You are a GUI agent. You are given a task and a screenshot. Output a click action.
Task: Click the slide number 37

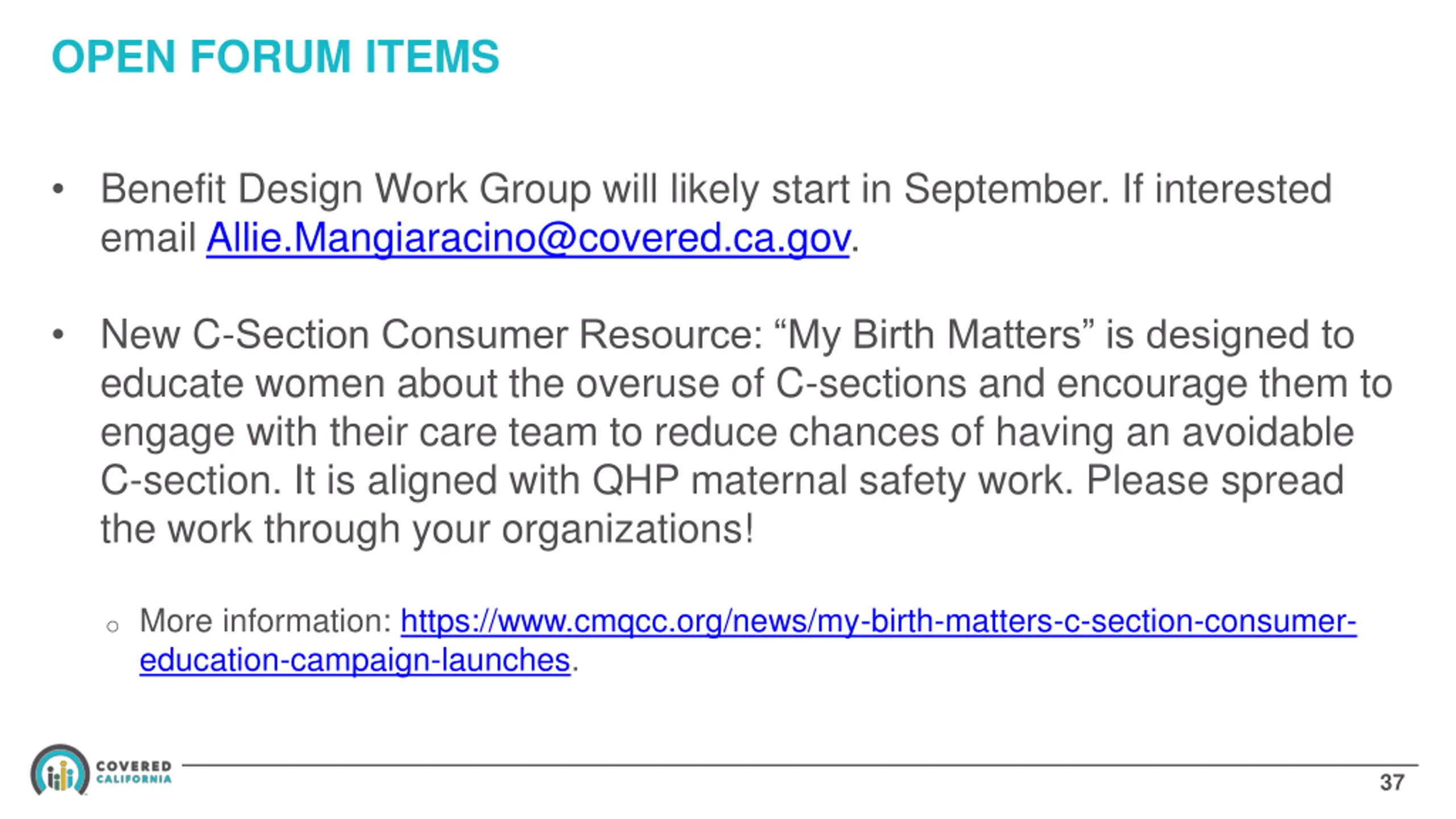(x=1392, y=783)
